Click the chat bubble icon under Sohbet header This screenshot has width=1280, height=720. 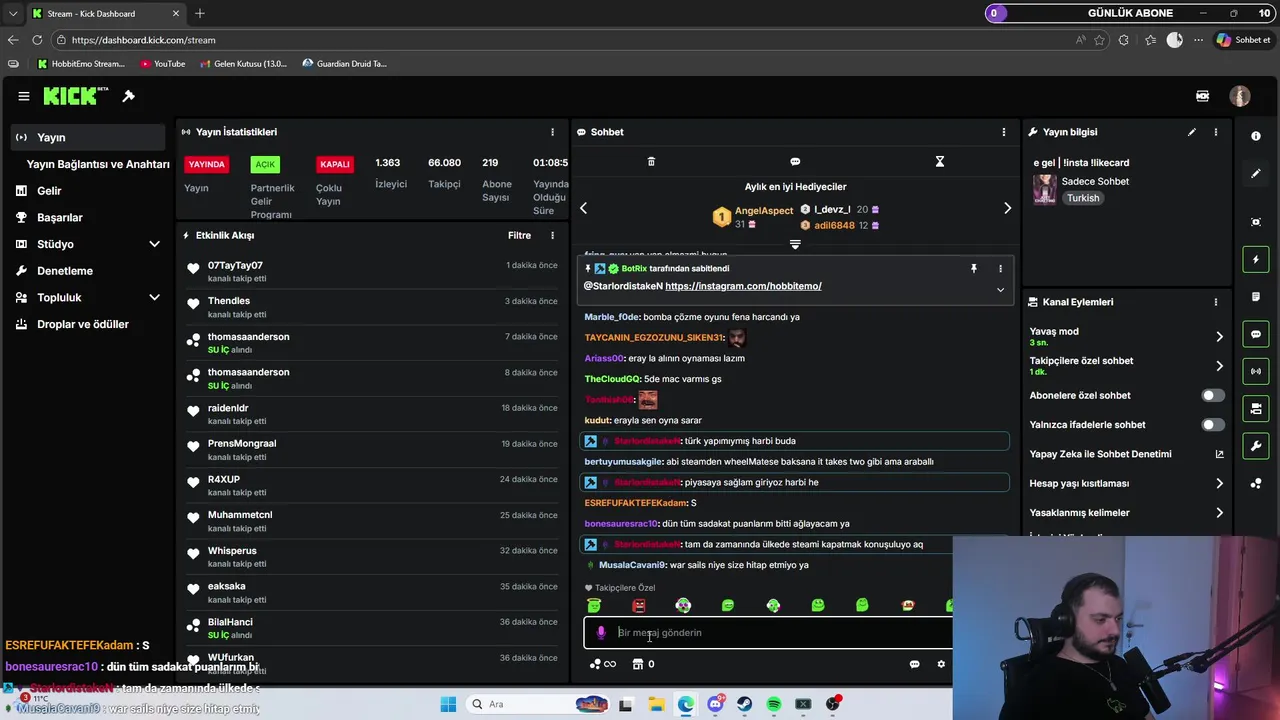[795, 161]
